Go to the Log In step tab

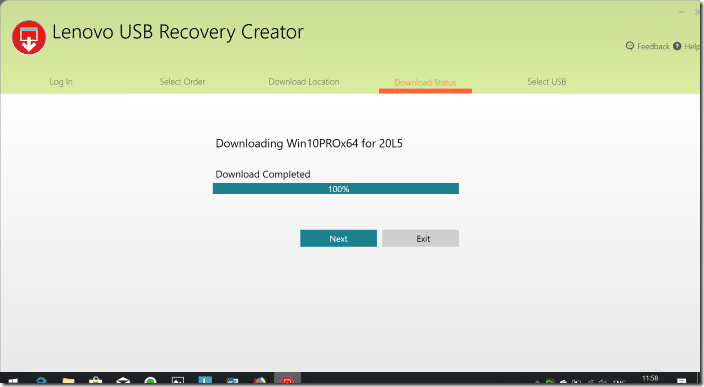(x=61, y=82)
